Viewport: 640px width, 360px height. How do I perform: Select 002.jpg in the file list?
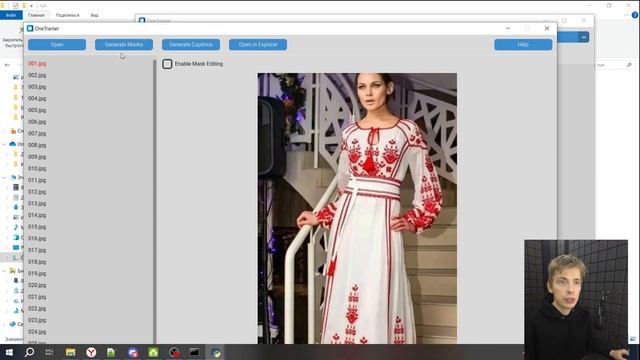pyautogui.click(x=37, y=76)
